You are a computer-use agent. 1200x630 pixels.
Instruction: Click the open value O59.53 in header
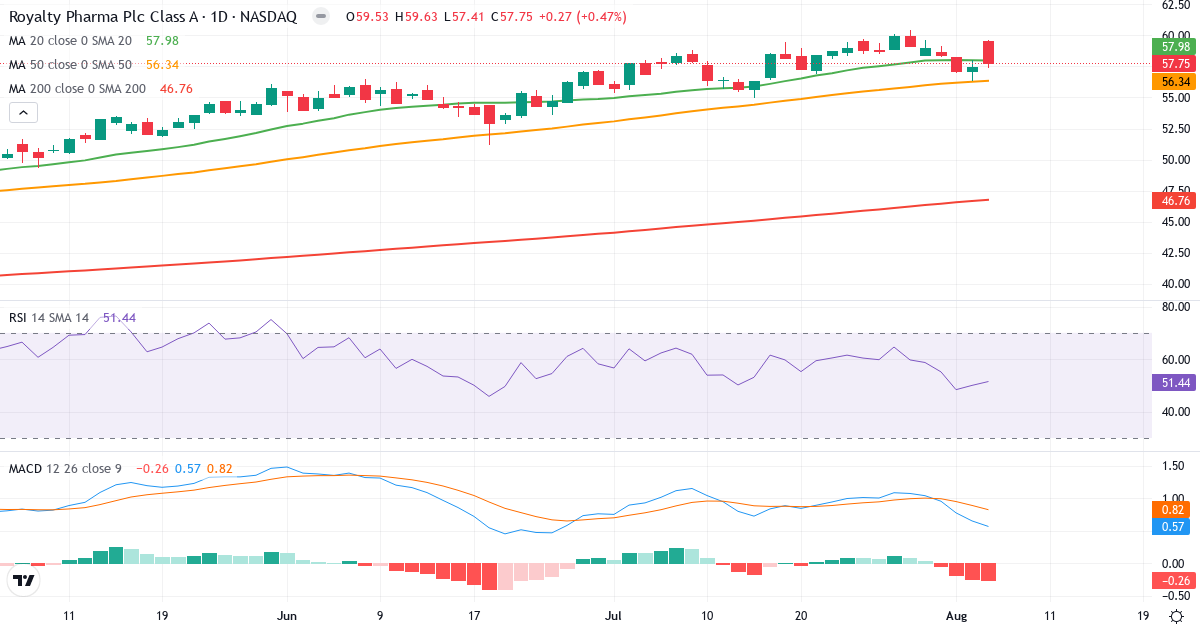click(366, 17)
